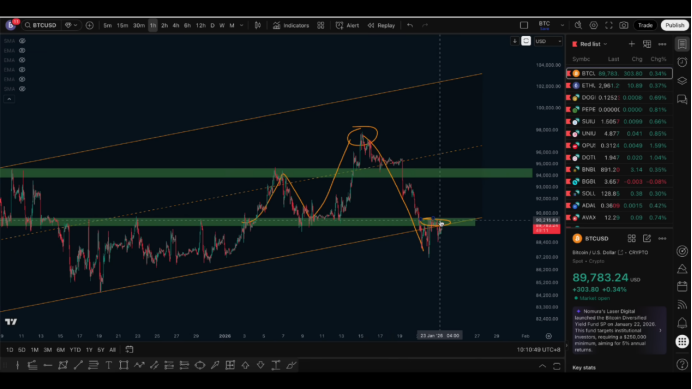Image resolution: width=692 pixels, height=389 pixels.
Task: Open quick search icon in top bar
Action: [578, 26]
